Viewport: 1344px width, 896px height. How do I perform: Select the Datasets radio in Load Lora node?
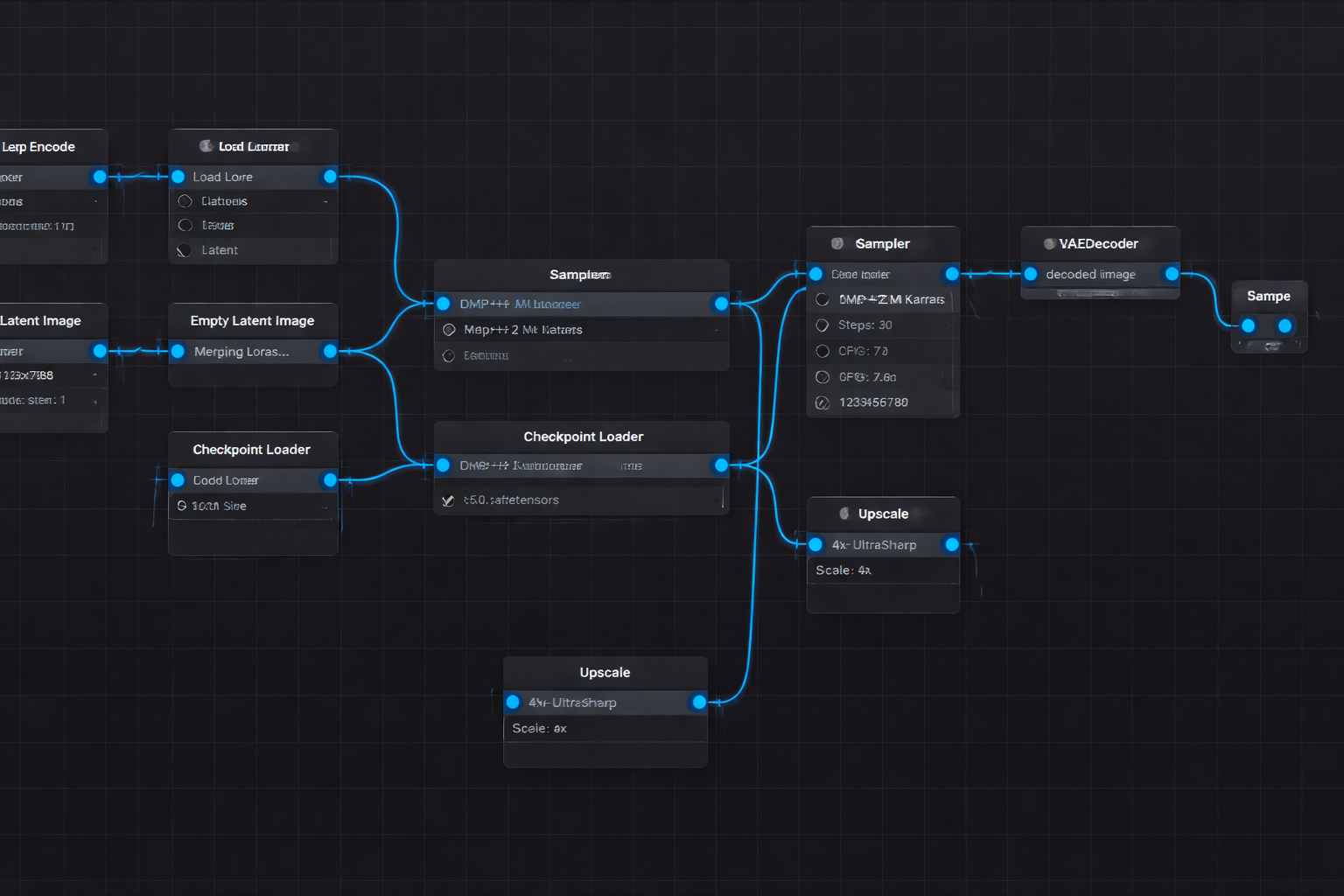point(185,200)
